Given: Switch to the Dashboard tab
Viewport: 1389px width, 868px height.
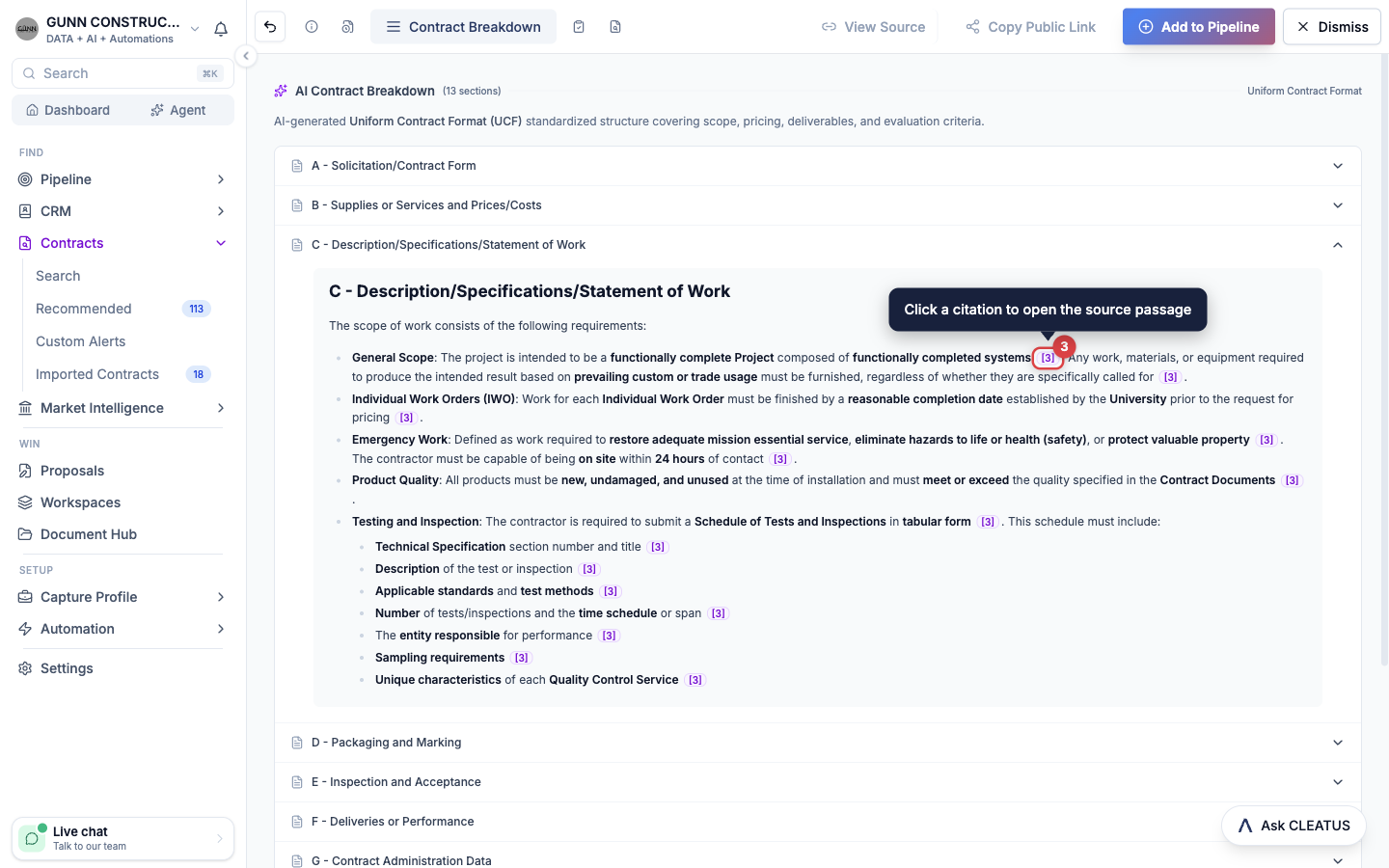Looking at the screenshot, I should [68, 110].
